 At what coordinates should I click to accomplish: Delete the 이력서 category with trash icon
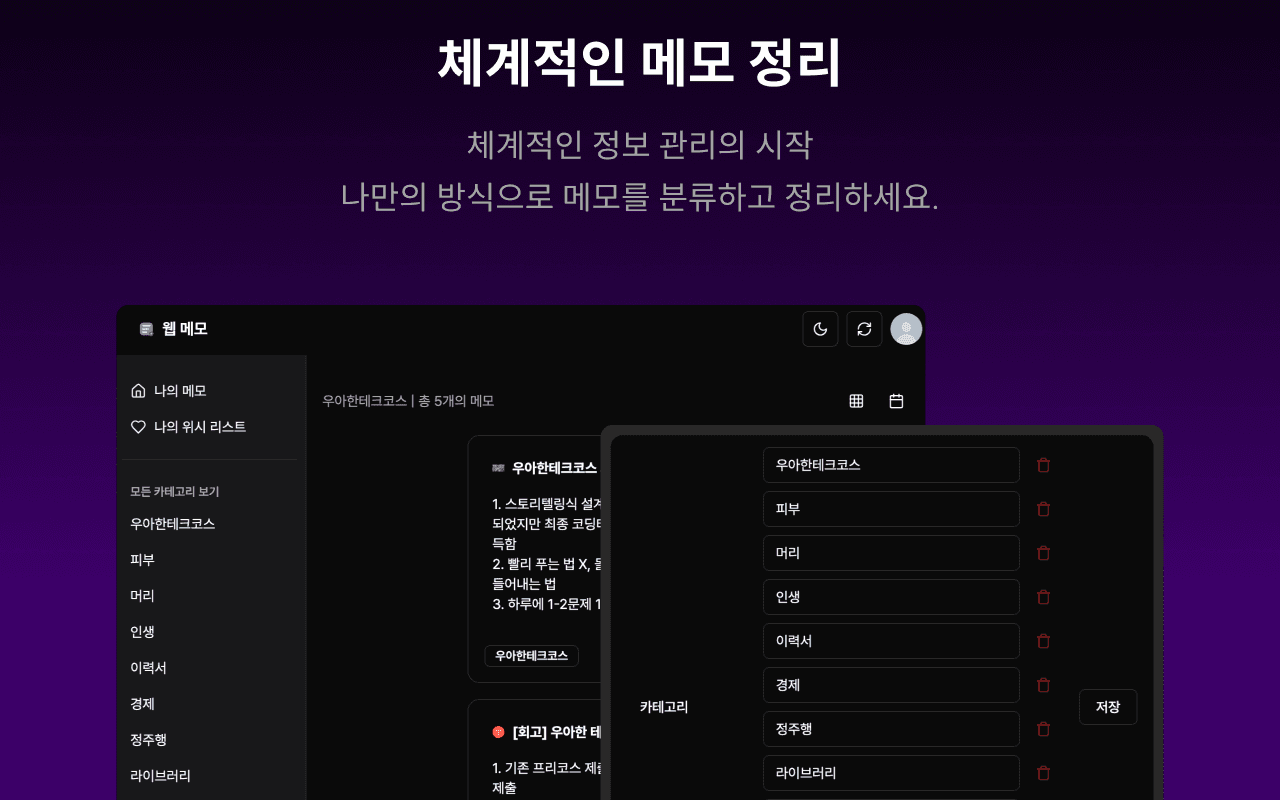point(1043,641)
